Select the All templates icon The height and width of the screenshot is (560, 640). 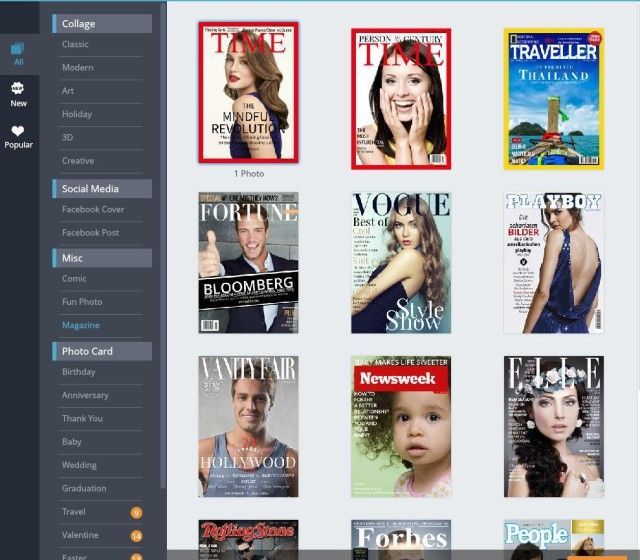click(18, 54)
